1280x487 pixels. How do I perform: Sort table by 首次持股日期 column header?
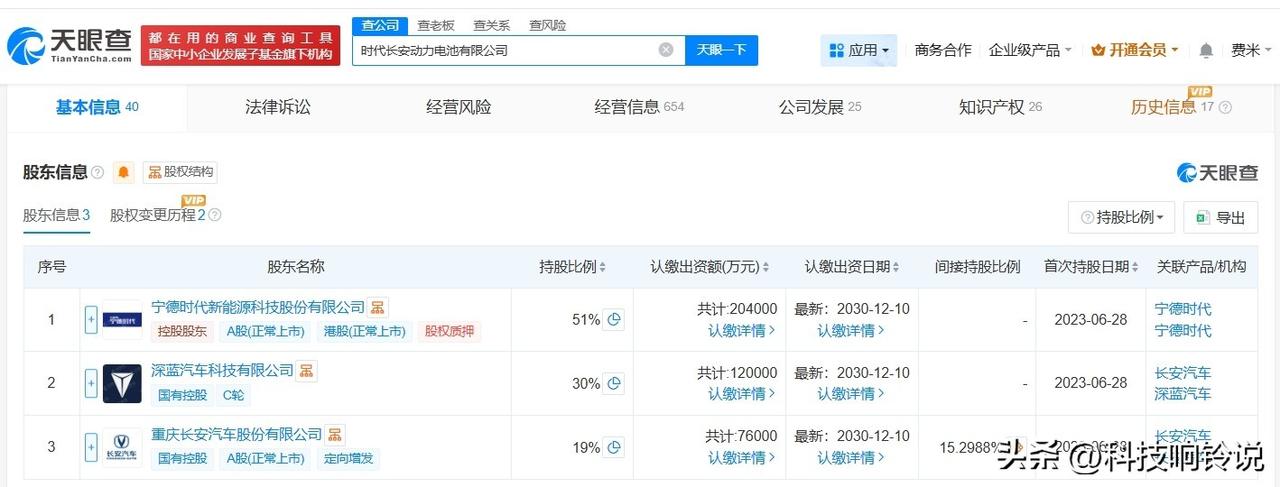[x=1091, y=267]
